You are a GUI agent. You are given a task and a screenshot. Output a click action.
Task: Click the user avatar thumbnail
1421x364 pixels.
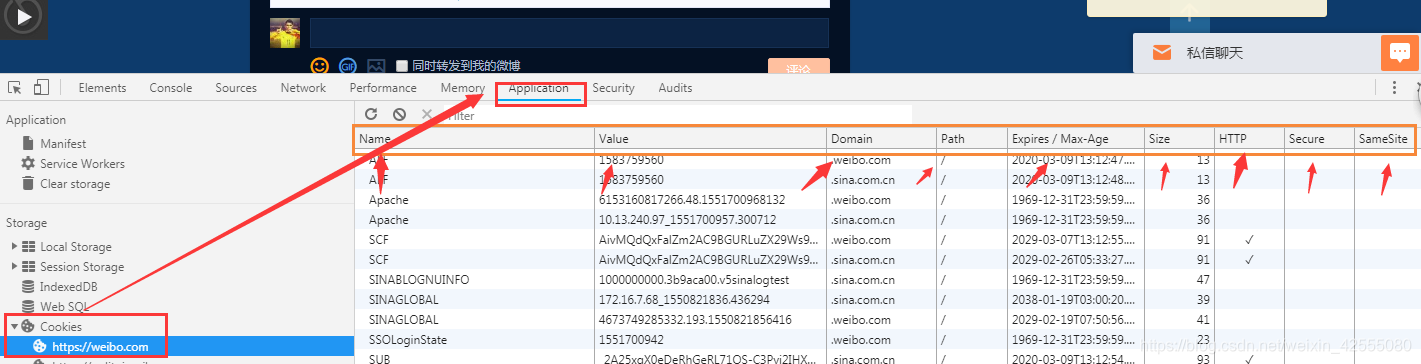(285, 33)
